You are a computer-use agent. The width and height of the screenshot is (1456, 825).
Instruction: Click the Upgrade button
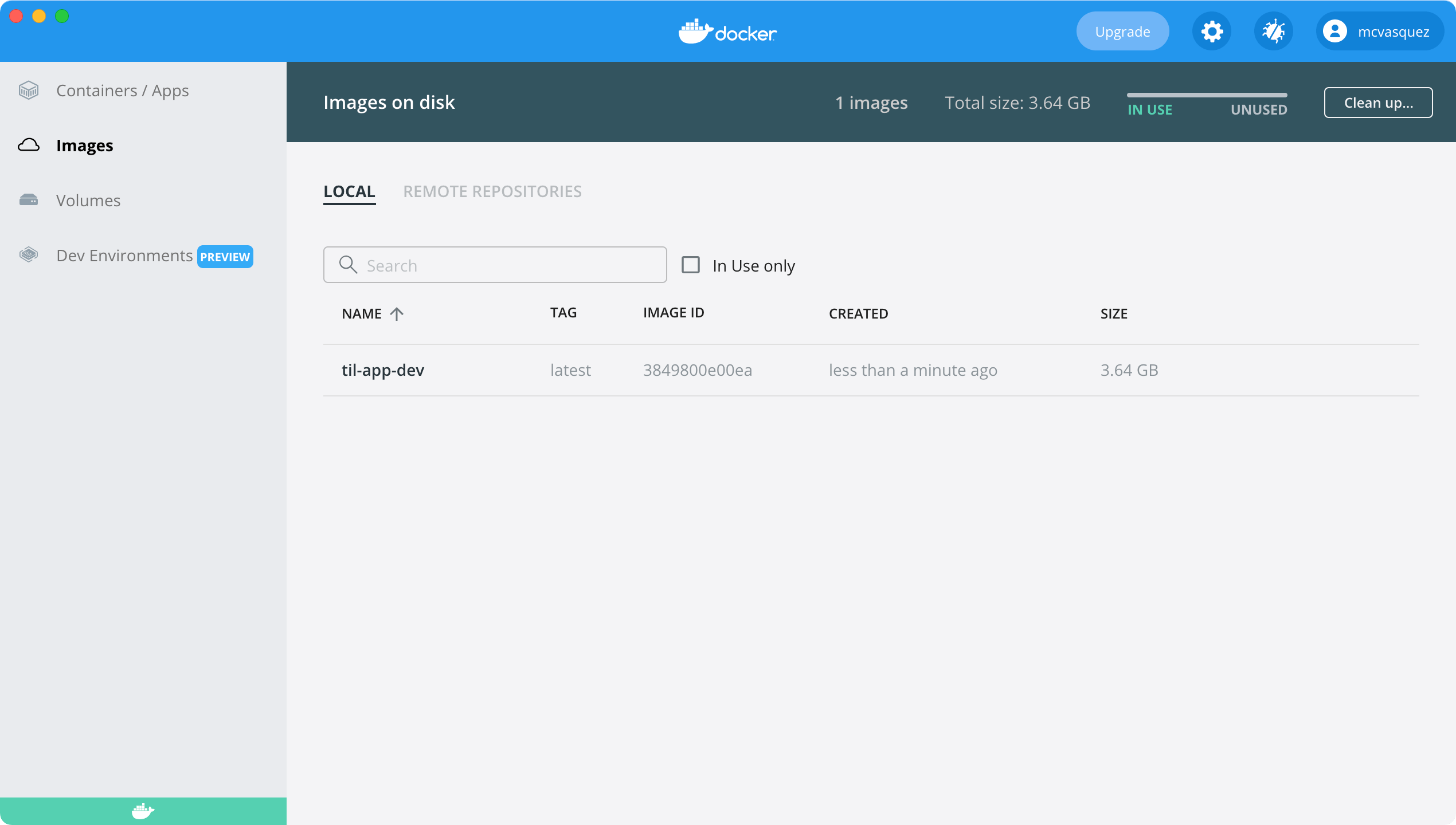coord(1122,31)
